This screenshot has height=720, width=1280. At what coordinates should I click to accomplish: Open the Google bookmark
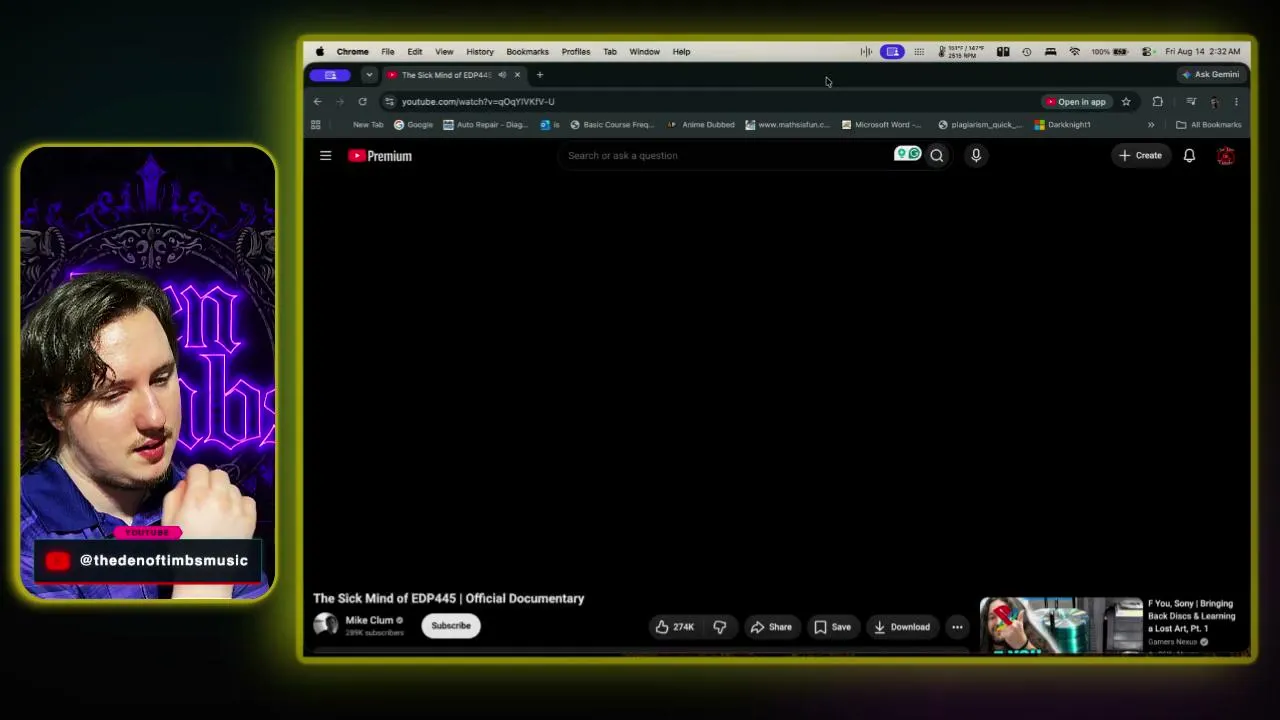pos(413,125)
